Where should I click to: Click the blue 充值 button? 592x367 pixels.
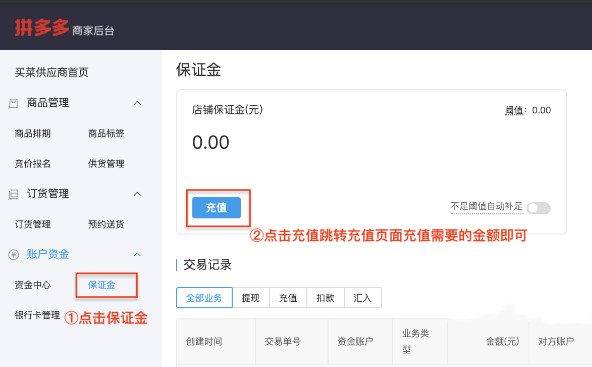click(216, 207)
